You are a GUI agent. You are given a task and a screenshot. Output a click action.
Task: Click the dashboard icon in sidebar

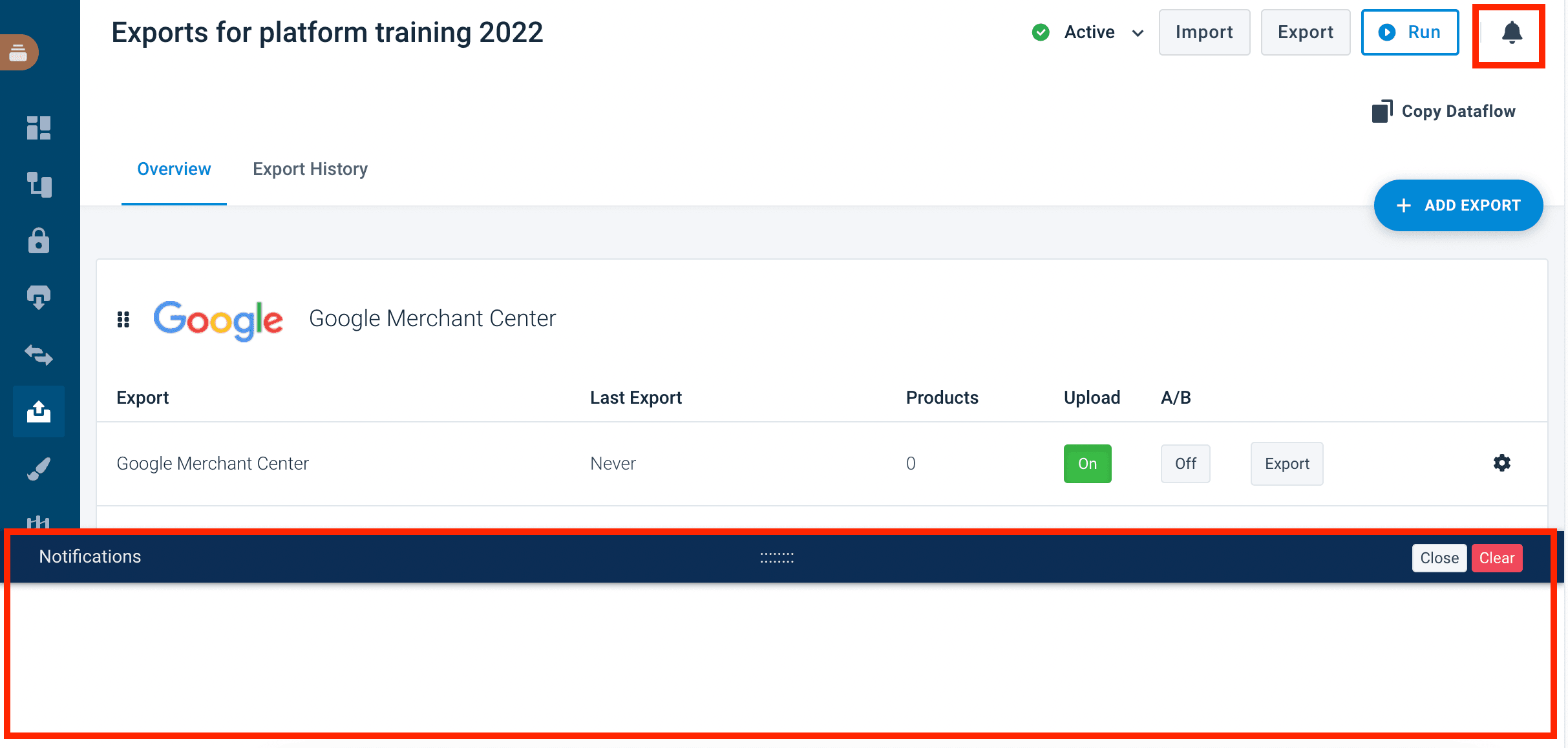click(x=39, y=128)
